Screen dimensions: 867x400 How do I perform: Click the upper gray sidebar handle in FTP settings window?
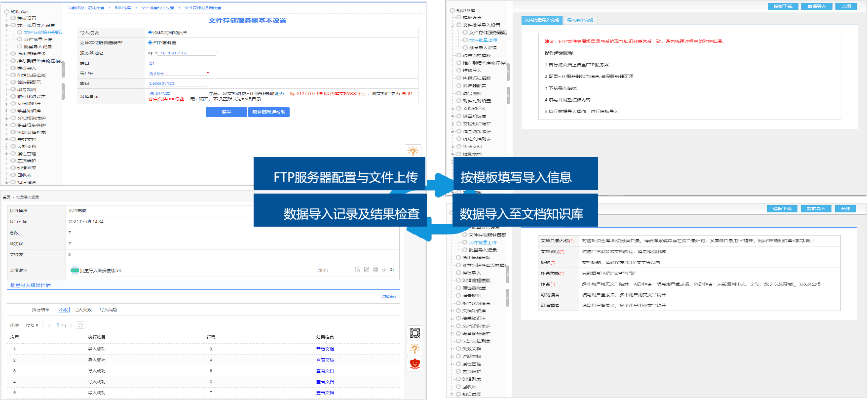click(x=62, y=69)
